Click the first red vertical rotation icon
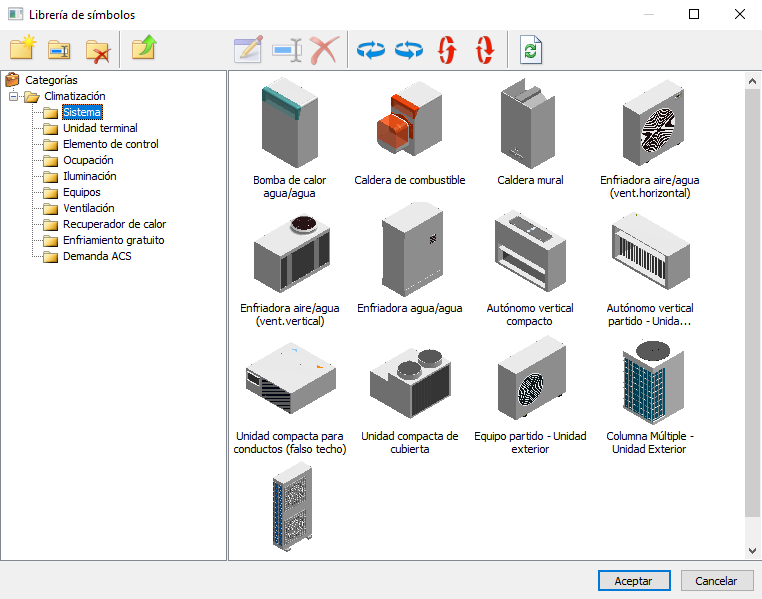 (447, 50)
